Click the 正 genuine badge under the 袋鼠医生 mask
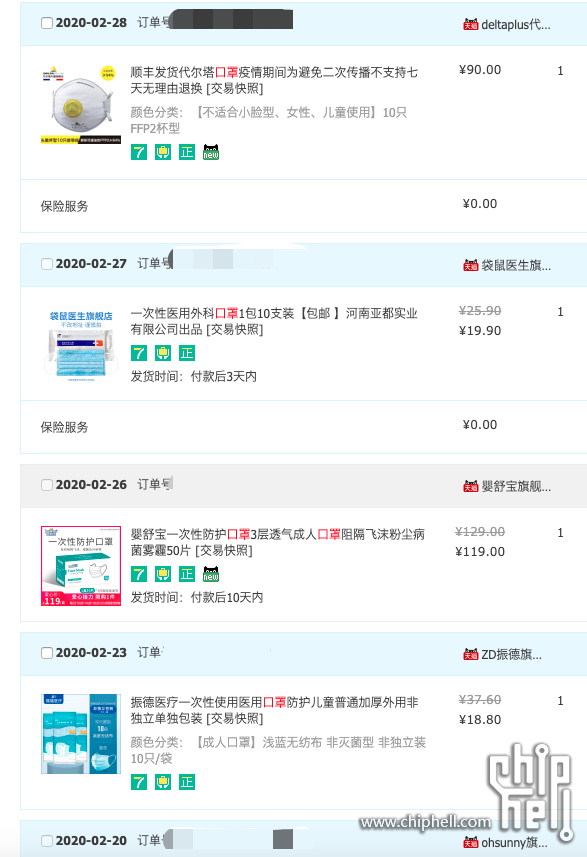 click(187, 353)
